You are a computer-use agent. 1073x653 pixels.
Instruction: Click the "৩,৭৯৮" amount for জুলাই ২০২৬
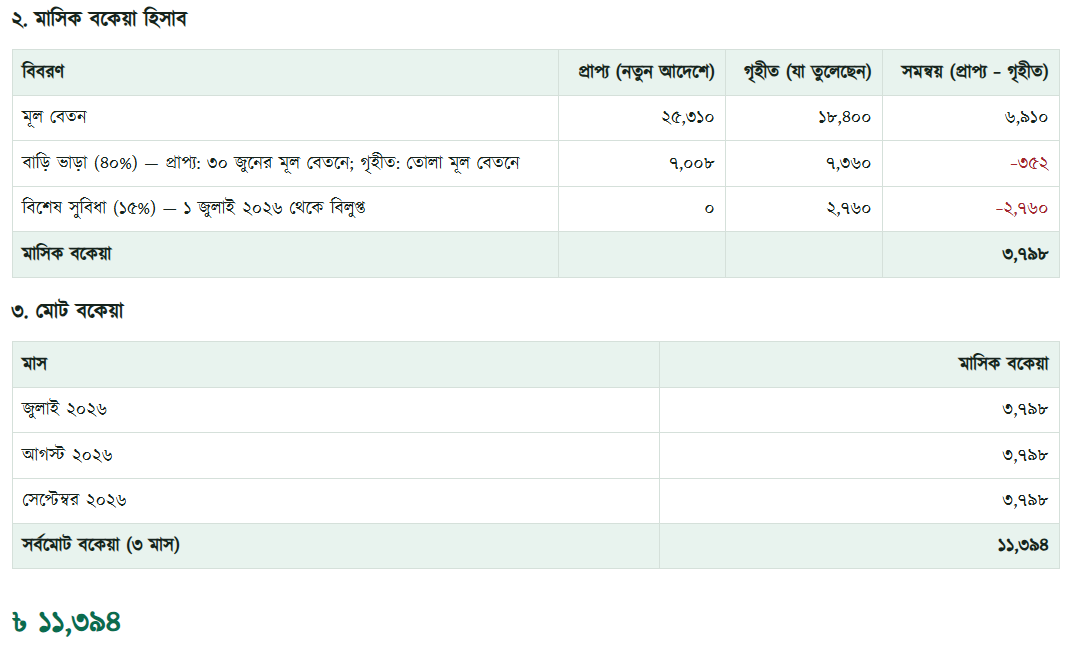coord(1025,410)
